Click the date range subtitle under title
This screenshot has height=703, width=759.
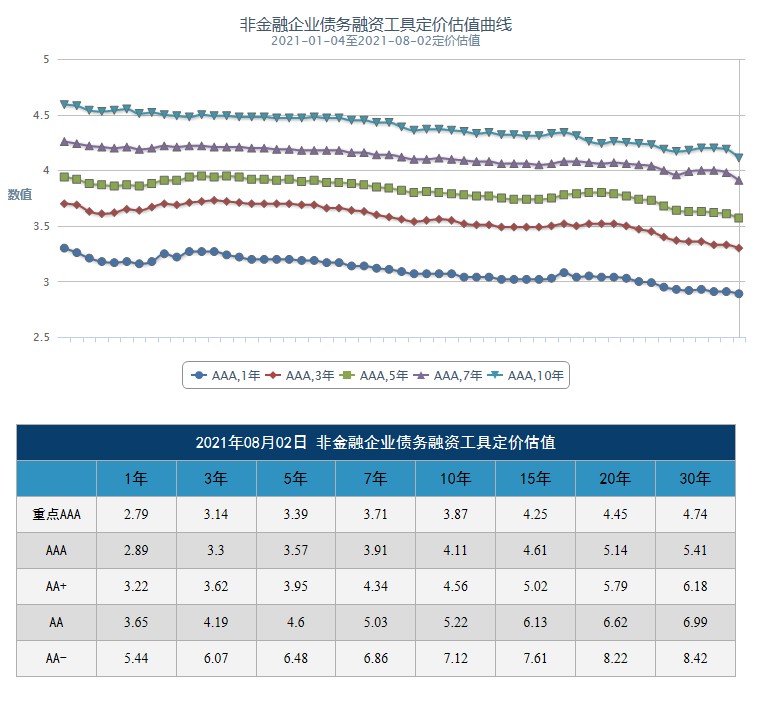(x=375, y=41)
